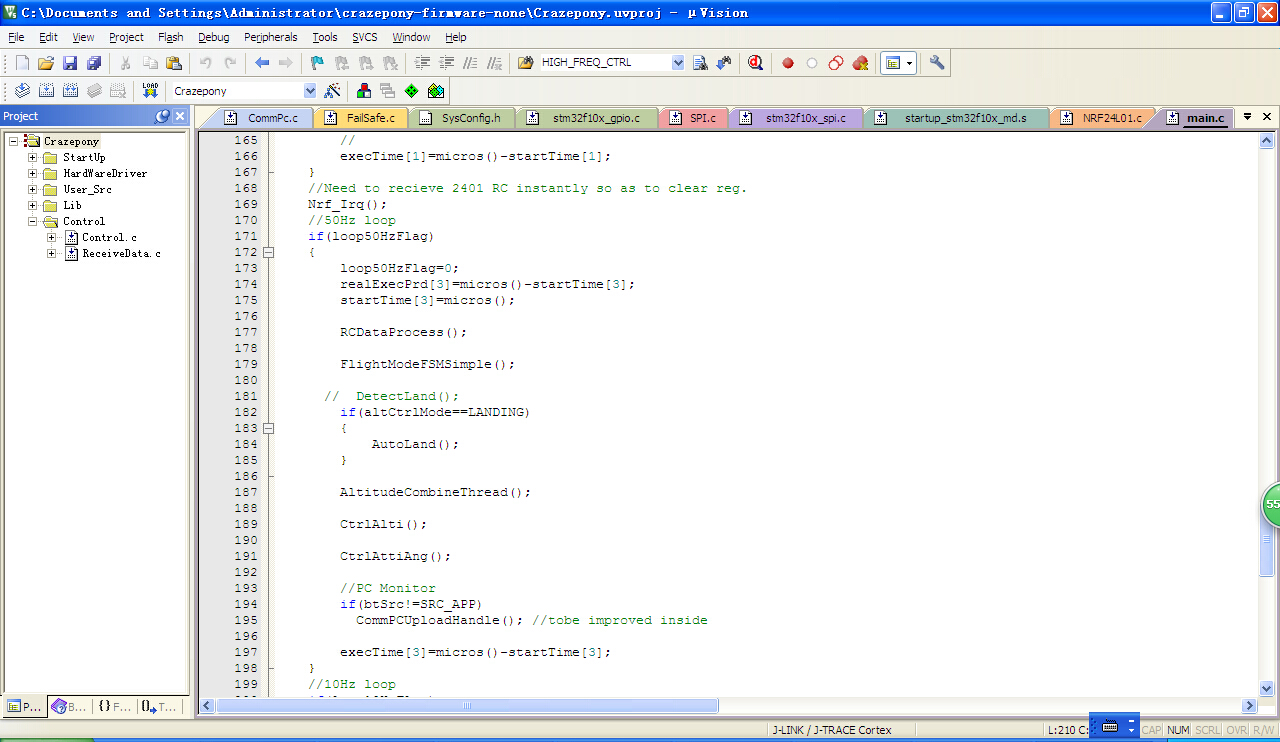This screenshot has width=1280, height=742.
Task: Select ReceiveData.c in the project tree
Action: pyautogui.click(x=121, y=253)
